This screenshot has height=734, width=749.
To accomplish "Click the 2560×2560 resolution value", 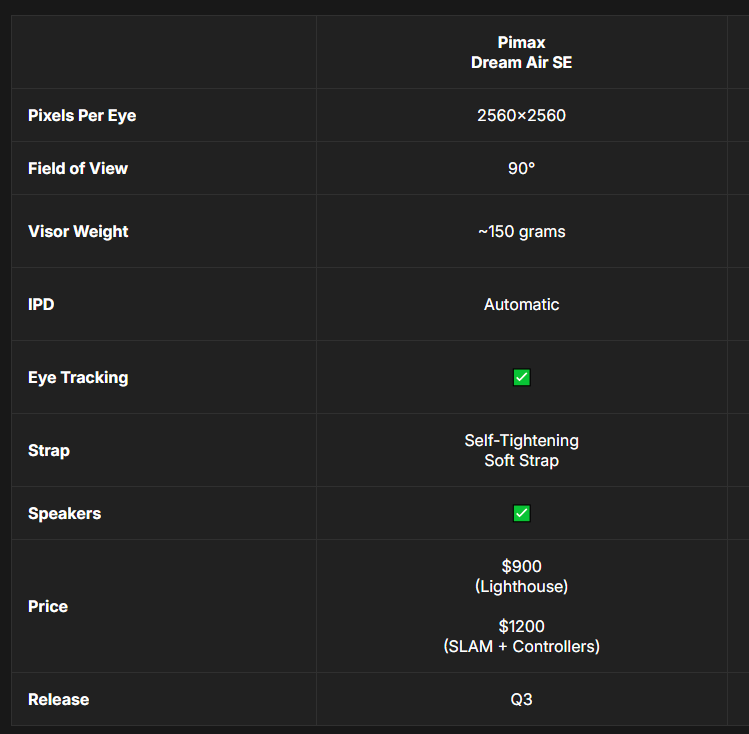I will [x=521, y=116].
